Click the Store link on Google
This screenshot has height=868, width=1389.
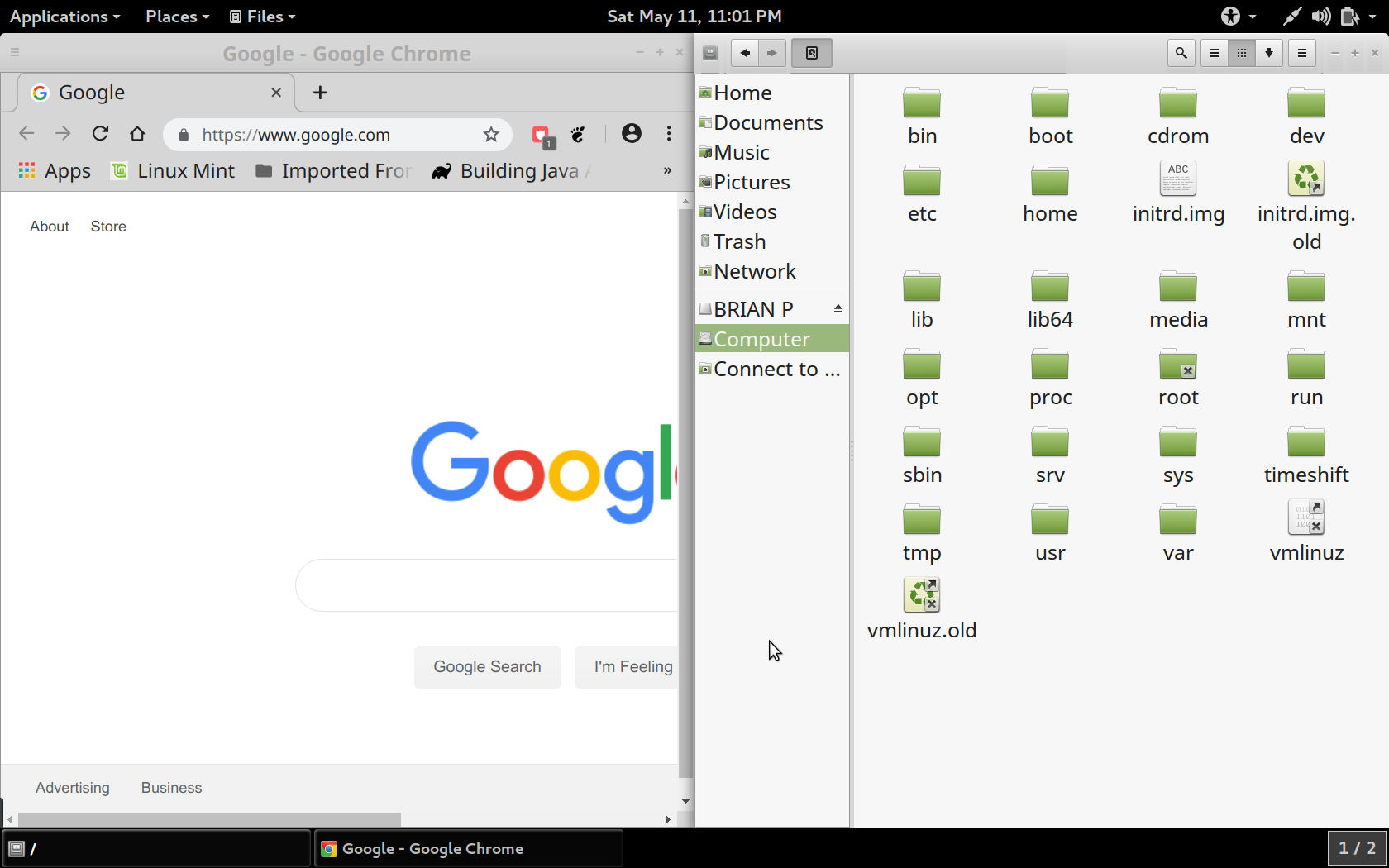[108, 227]
